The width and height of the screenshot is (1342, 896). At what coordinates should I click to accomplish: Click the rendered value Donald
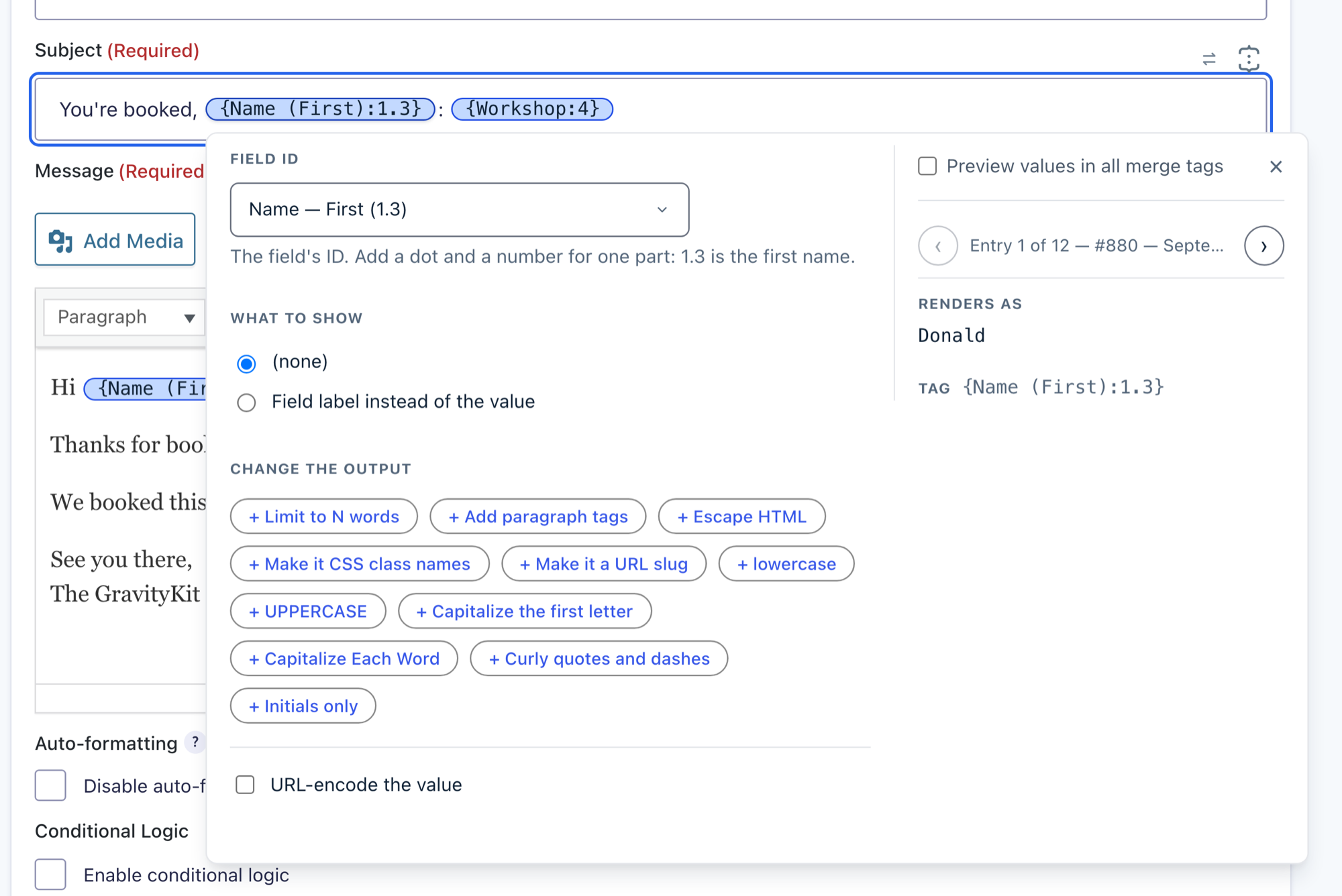(951, 335)
